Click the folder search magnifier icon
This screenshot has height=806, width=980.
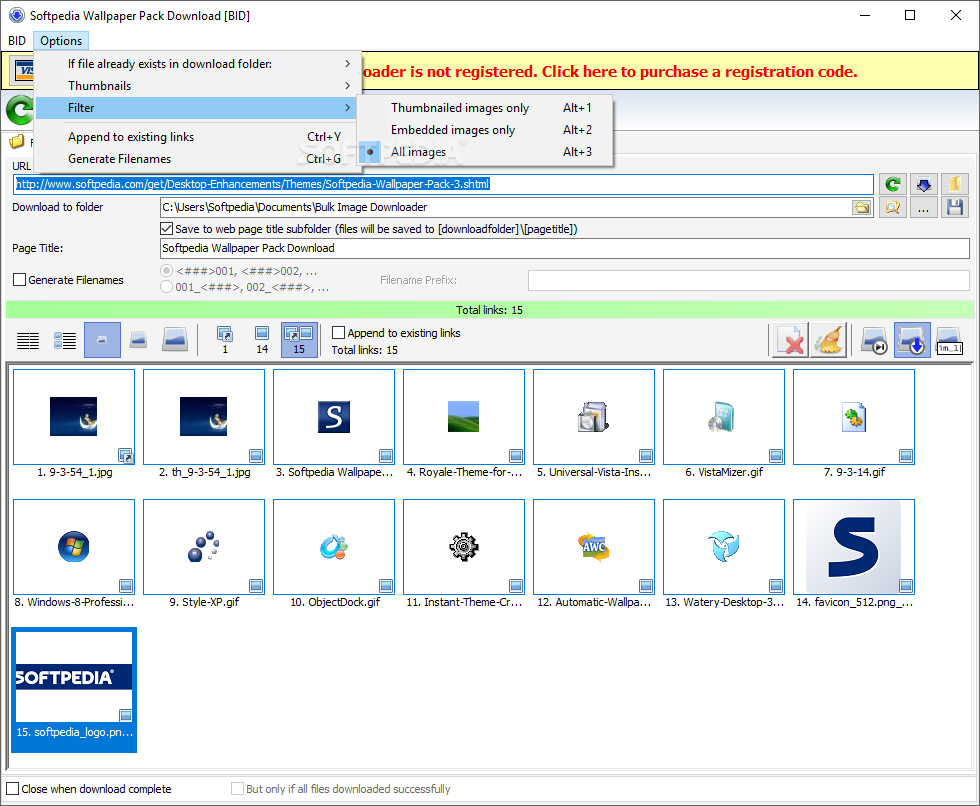(892, 207)
